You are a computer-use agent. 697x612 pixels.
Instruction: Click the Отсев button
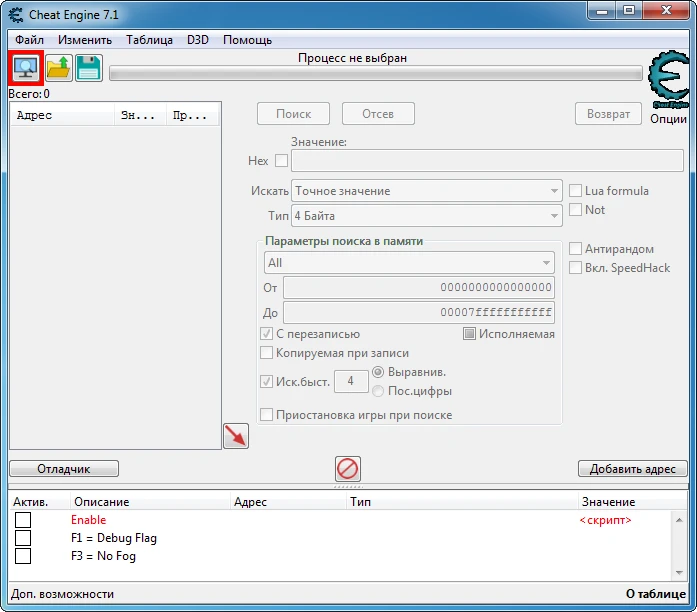pyautogui.click(x=378, y=114)
